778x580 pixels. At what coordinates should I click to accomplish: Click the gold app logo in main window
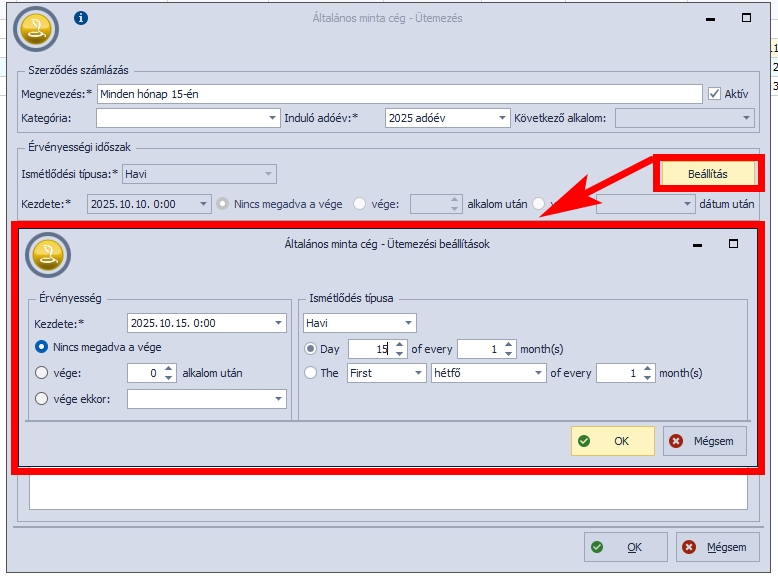tap(37, 28)
